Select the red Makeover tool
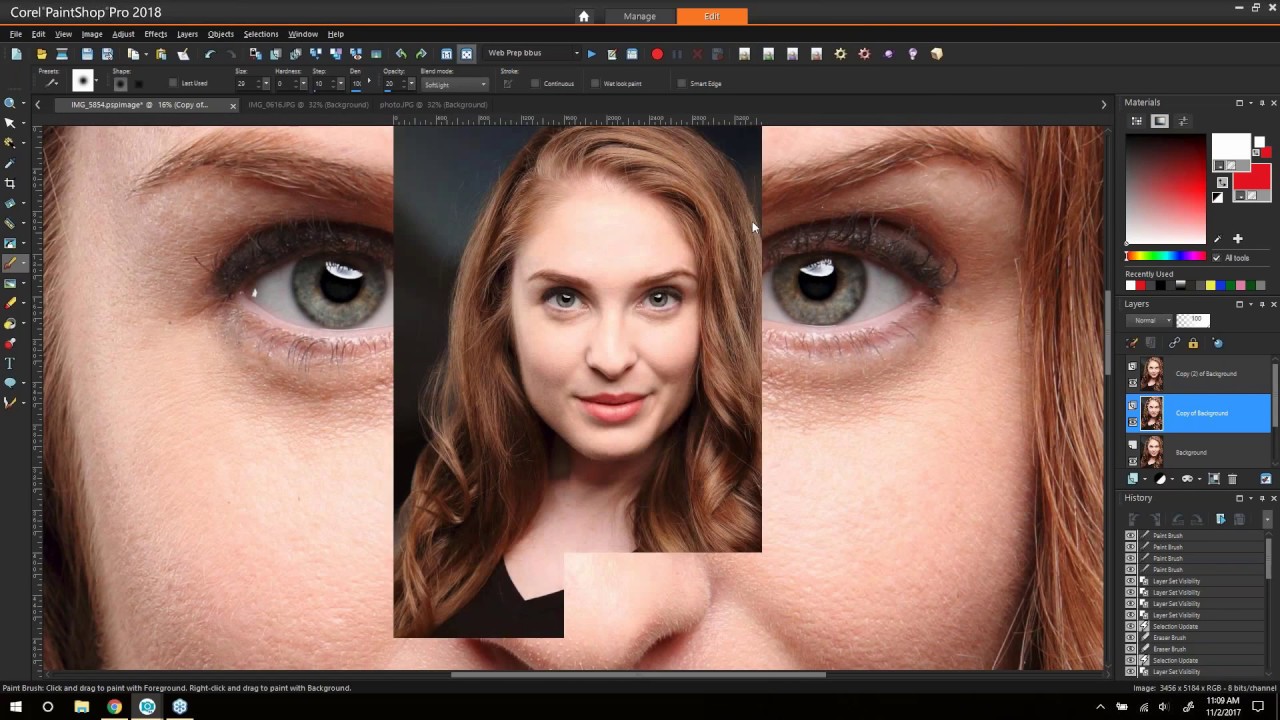Viewport: 1280px width, 720px height. (x=10, y=343)
